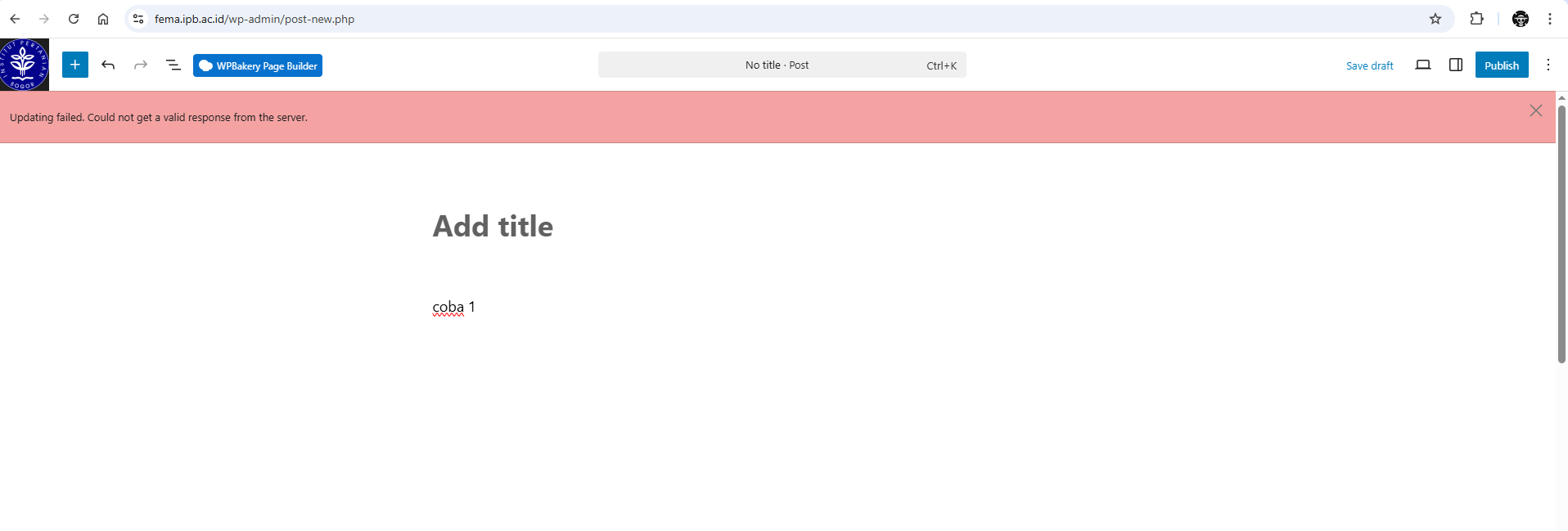Open the browser extensions menu
The width and height of the screenshot is (1568, 531).
coord(1476,19)
